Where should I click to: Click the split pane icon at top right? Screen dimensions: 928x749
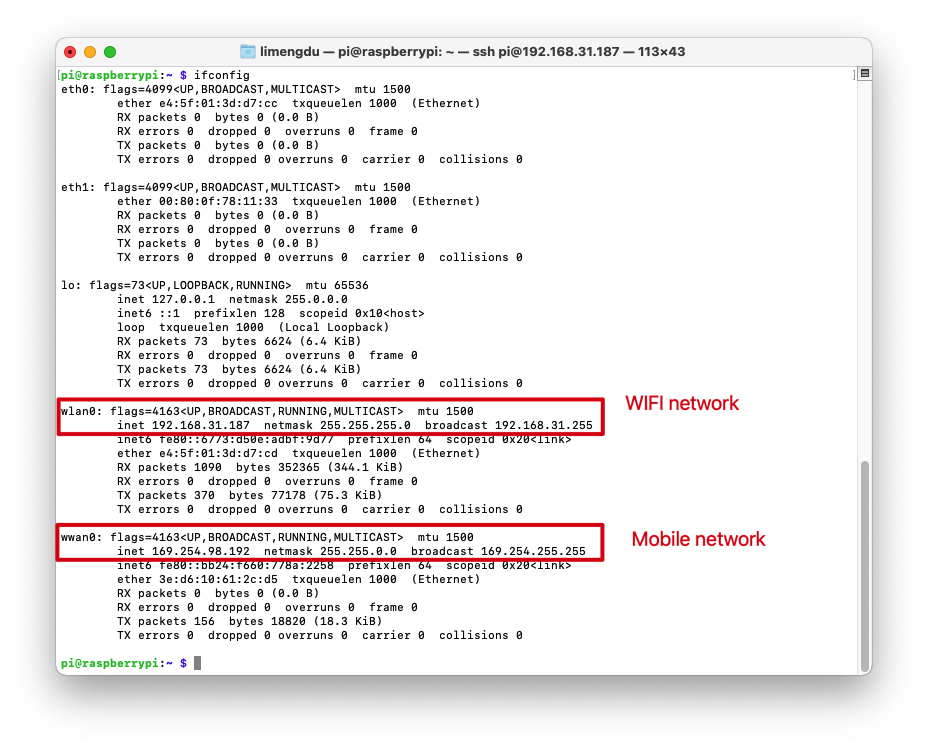pyautogui.click(x=865, y=73)
